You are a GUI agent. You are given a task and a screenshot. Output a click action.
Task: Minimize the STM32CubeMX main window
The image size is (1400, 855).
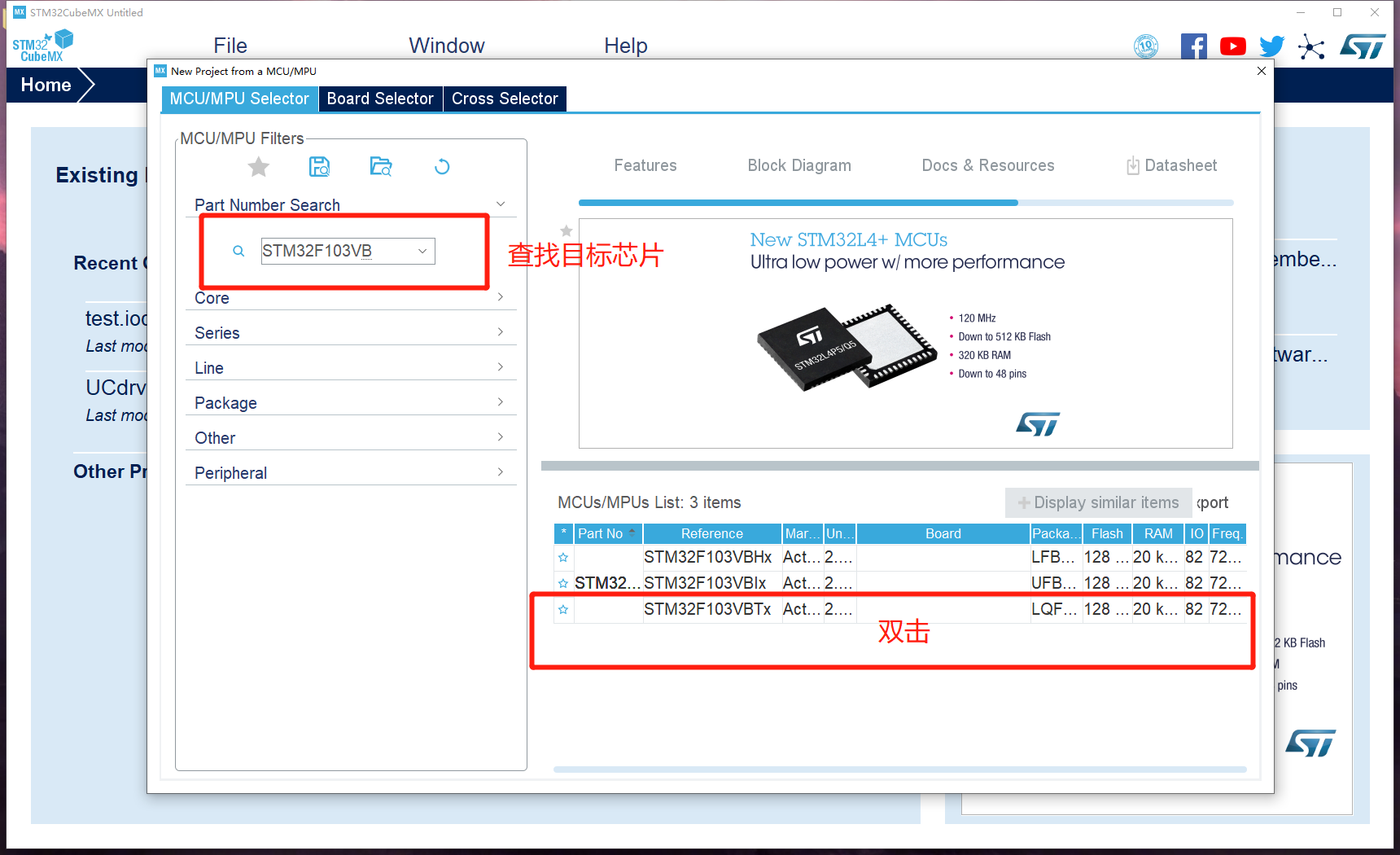tap(1301, 12)
